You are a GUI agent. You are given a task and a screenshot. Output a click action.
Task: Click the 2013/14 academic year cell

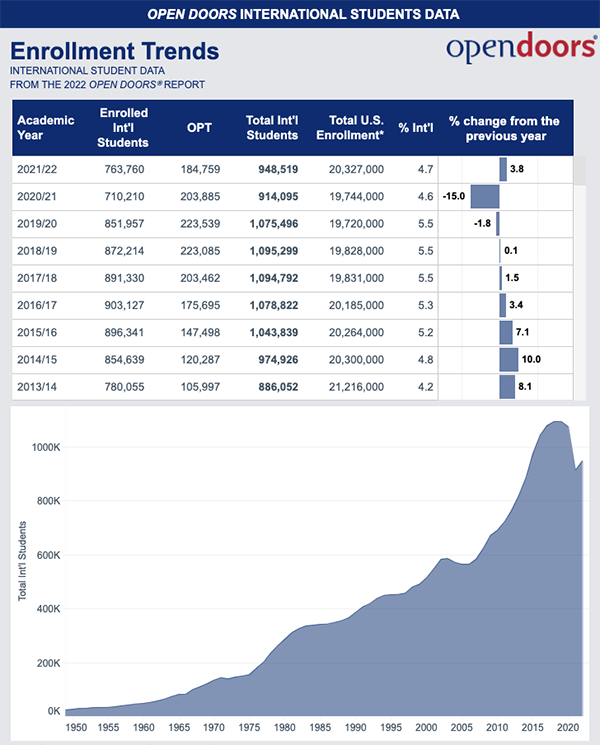click(x=37, y=387)
